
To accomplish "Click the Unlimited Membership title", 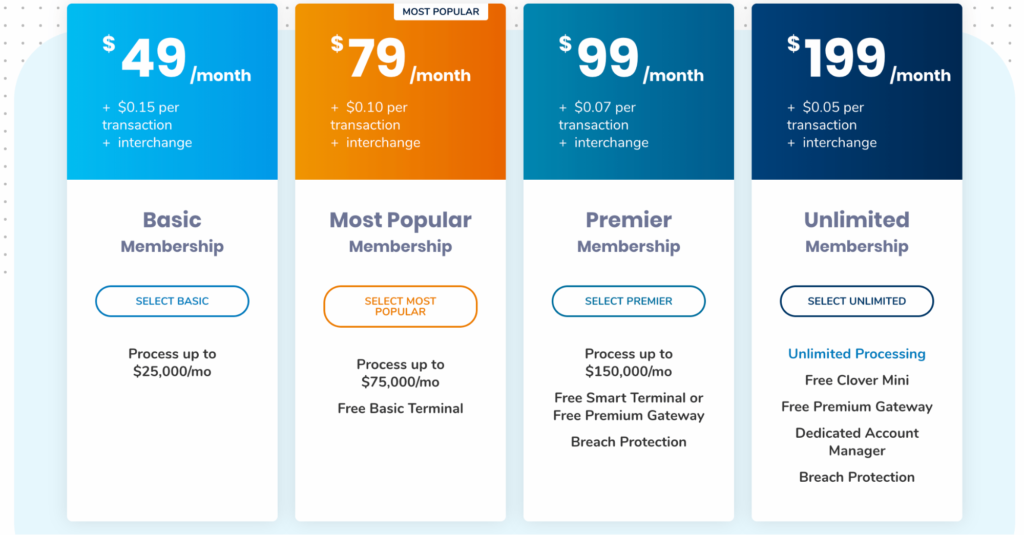I will [x=857, y=232].
